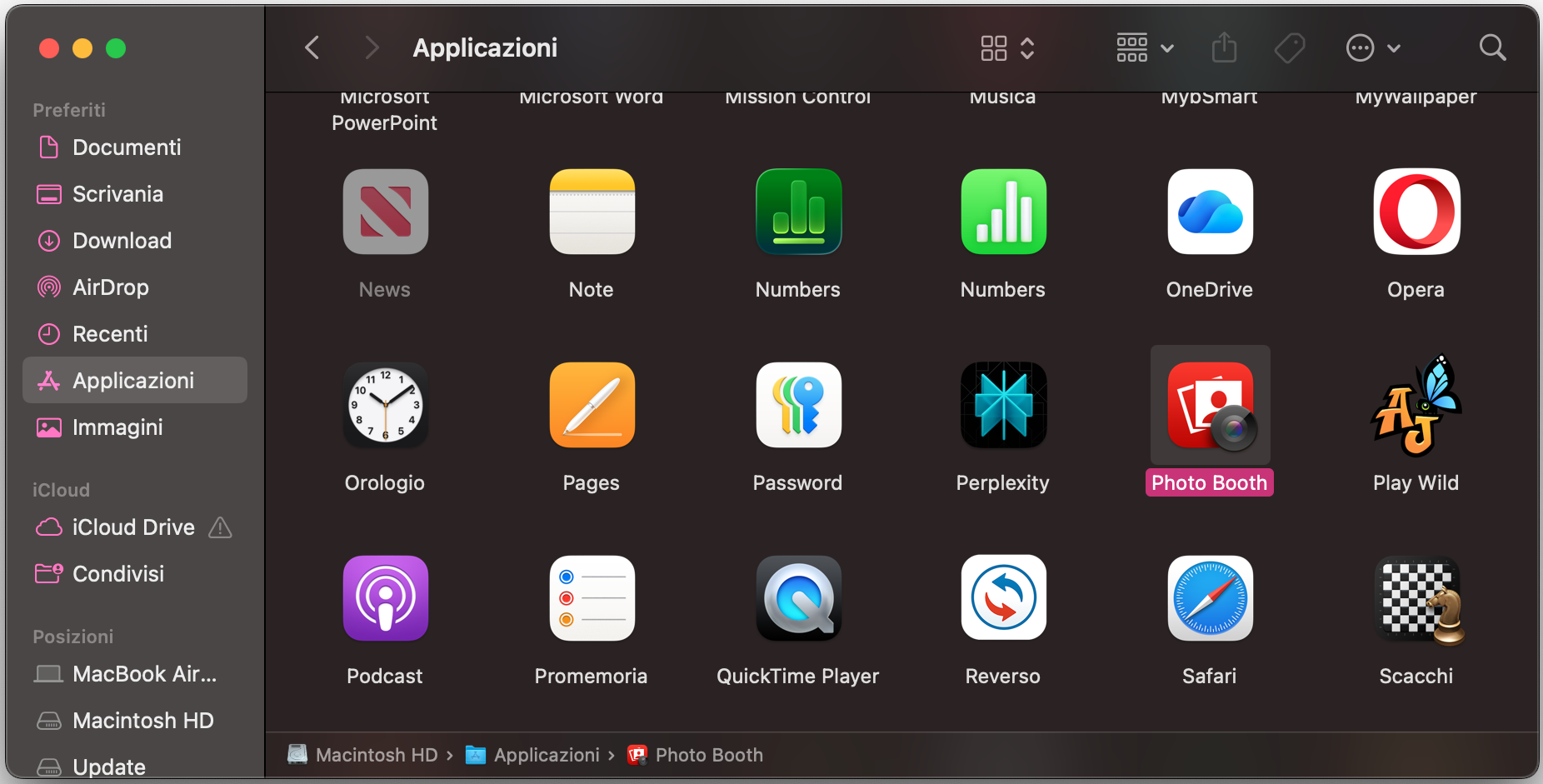Click the Applicazioni window title
The height and width of the screenshot is (784, 1543).
485,48
